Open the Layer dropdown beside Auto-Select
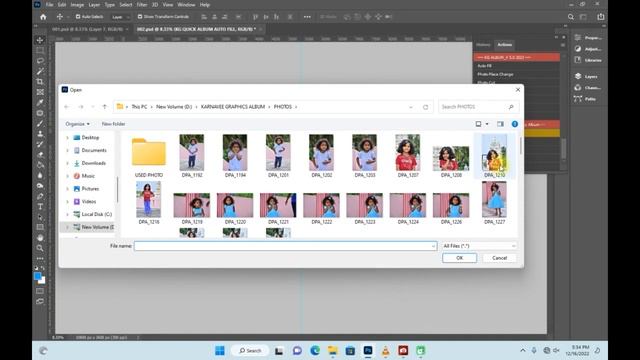The image size is (640, 360). pyautogui.click(x=121, y=17)
